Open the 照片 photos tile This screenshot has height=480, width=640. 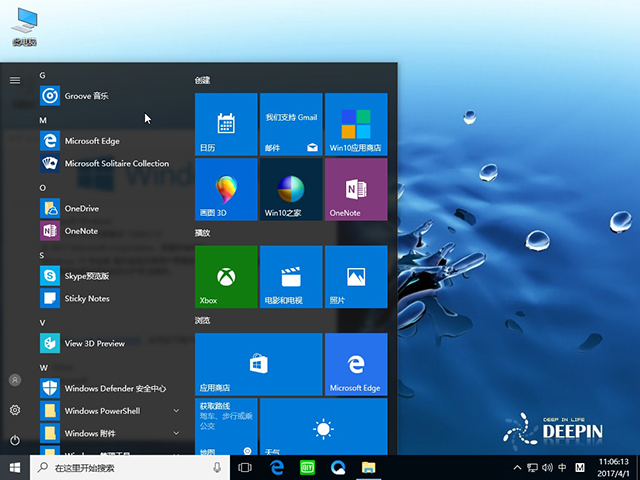(x=355, y=277)
